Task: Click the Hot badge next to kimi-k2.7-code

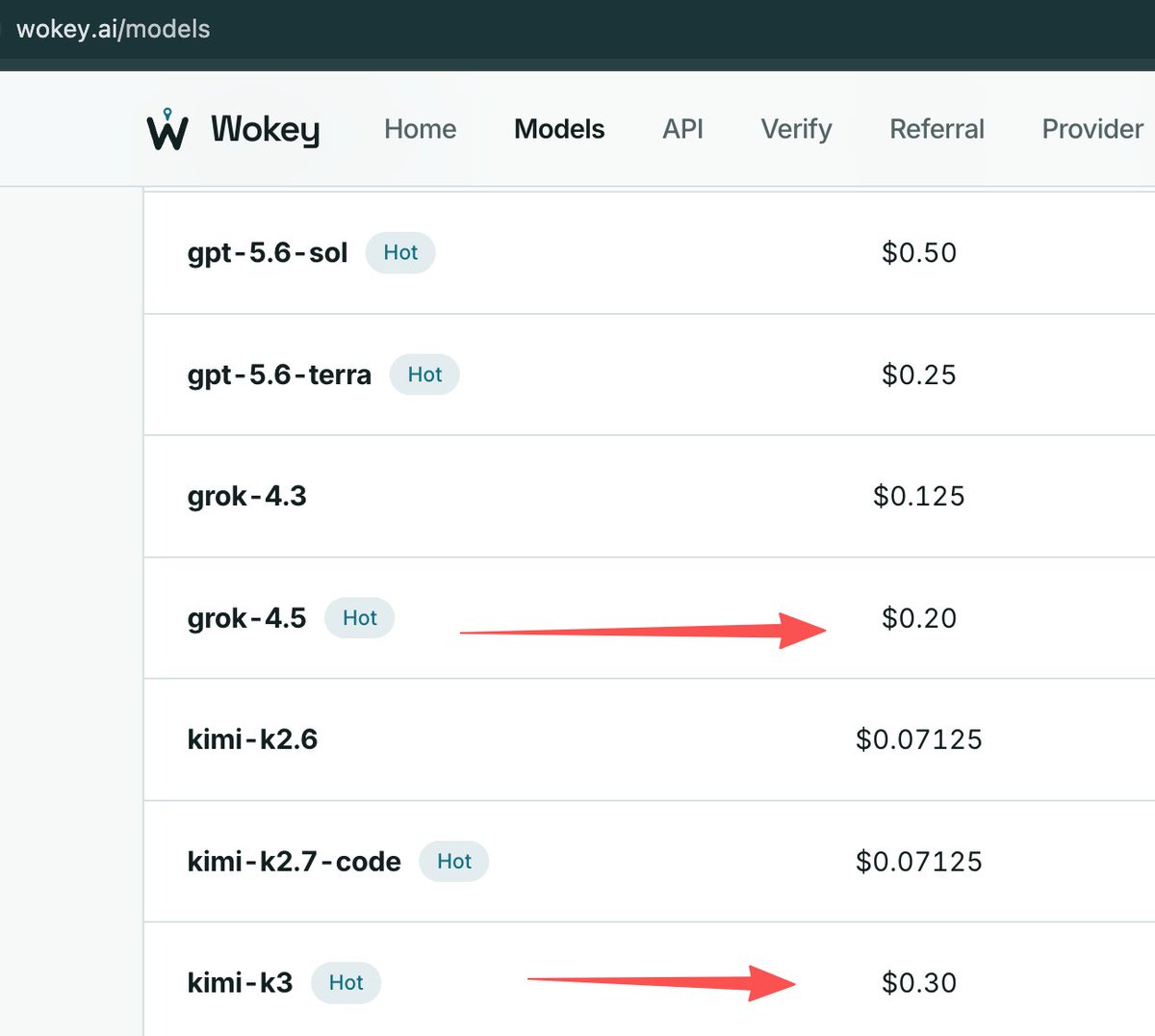Action: click(x=454, y=861)
